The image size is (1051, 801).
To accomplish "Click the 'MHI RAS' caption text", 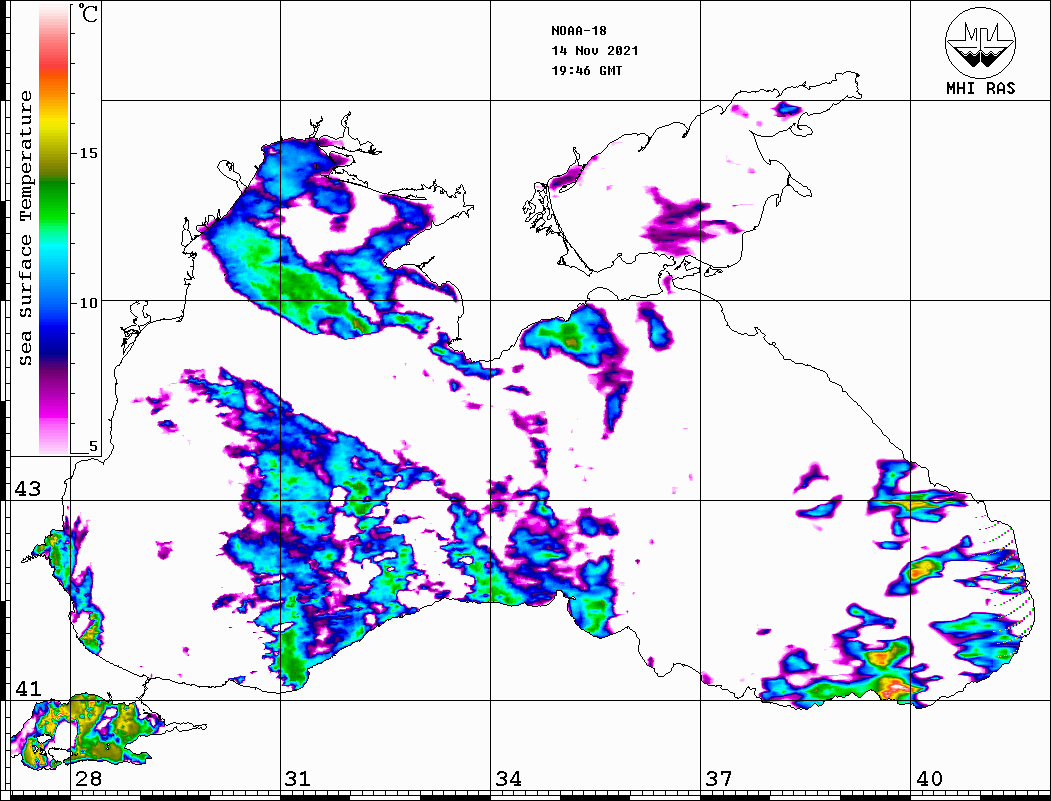I will pos(981,88).
